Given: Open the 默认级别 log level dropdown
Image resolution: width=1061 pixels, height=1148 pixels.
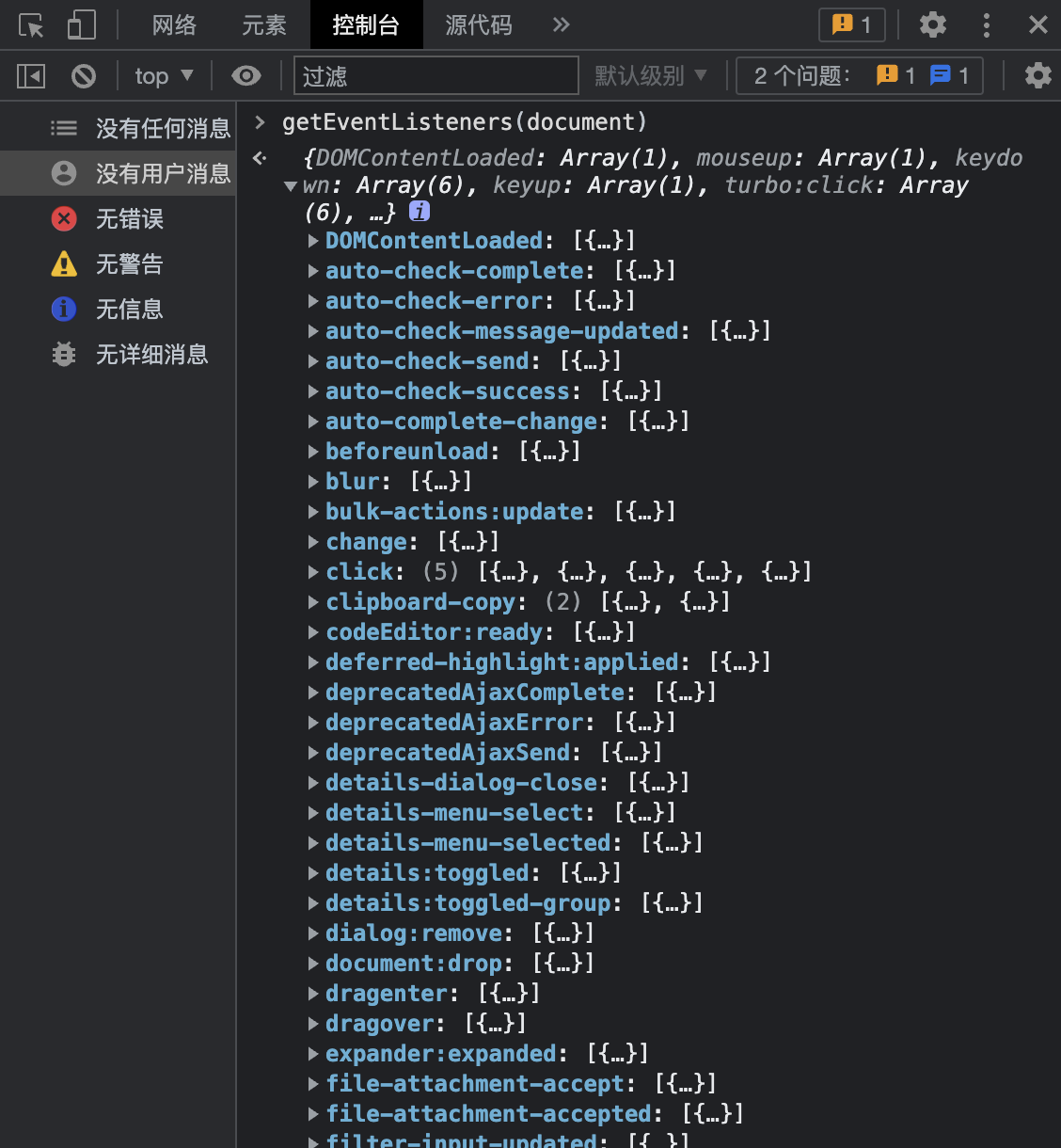Looking at the screenshot, I should (x=650, y=75).
